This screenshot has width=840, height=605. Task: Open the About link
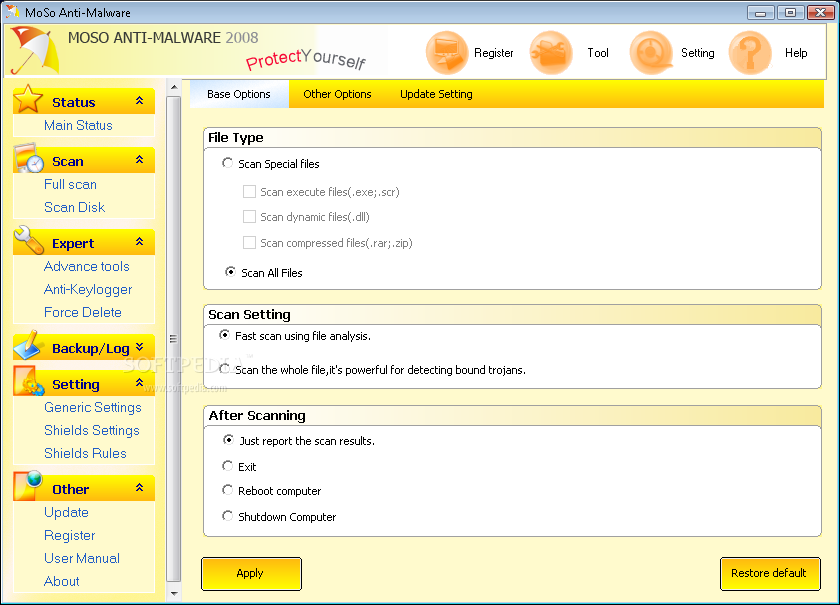tap(62, 581)
